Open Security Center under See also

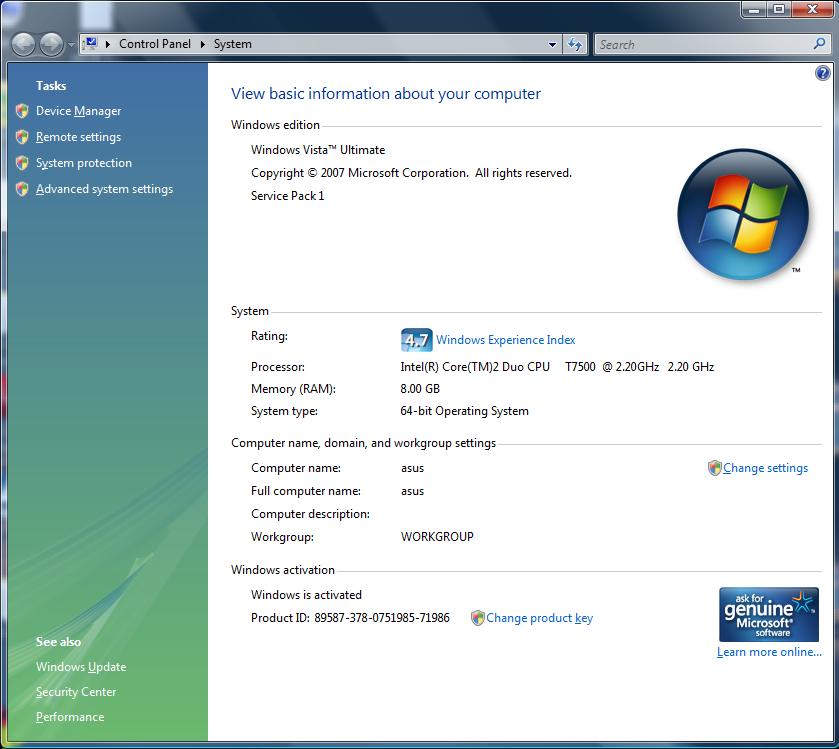pos(75,692)
